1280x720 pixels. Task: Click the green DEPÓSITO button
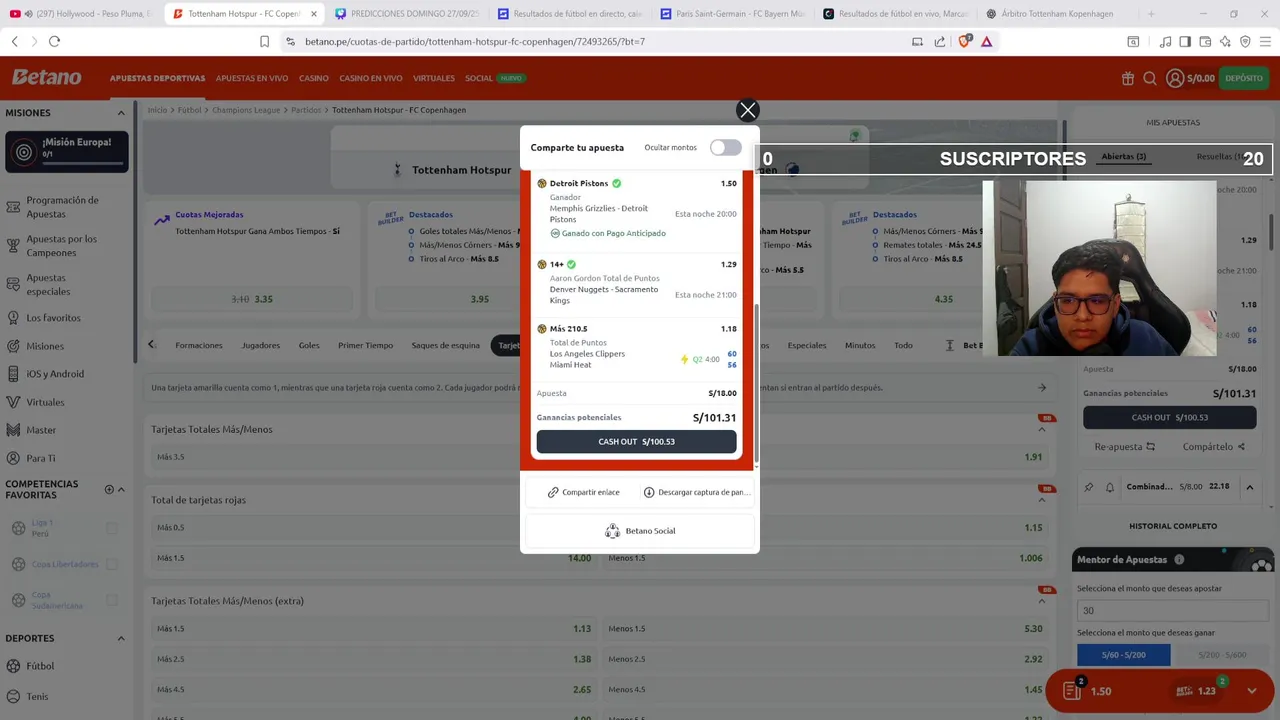pyautogui.click(x=1244, y=78)
